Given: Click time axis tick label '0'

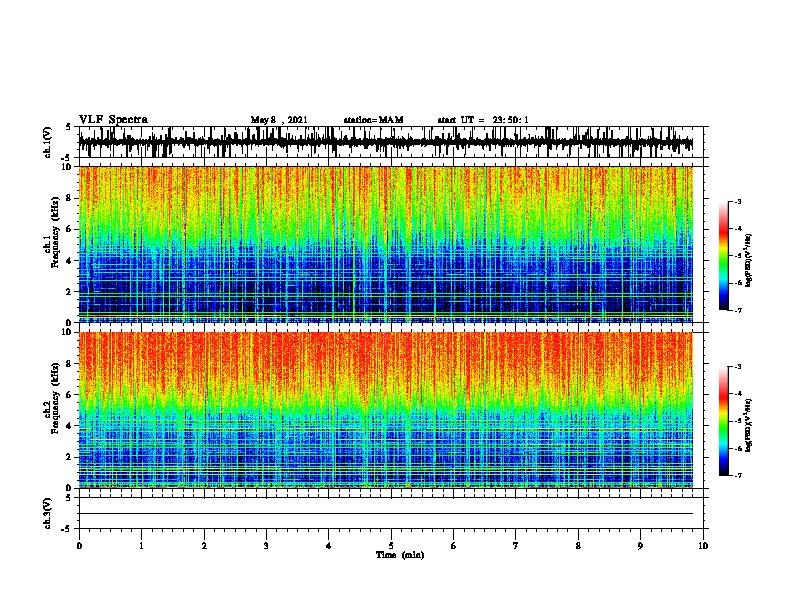Looking at the screenshot, I should (x=79, y=546).
